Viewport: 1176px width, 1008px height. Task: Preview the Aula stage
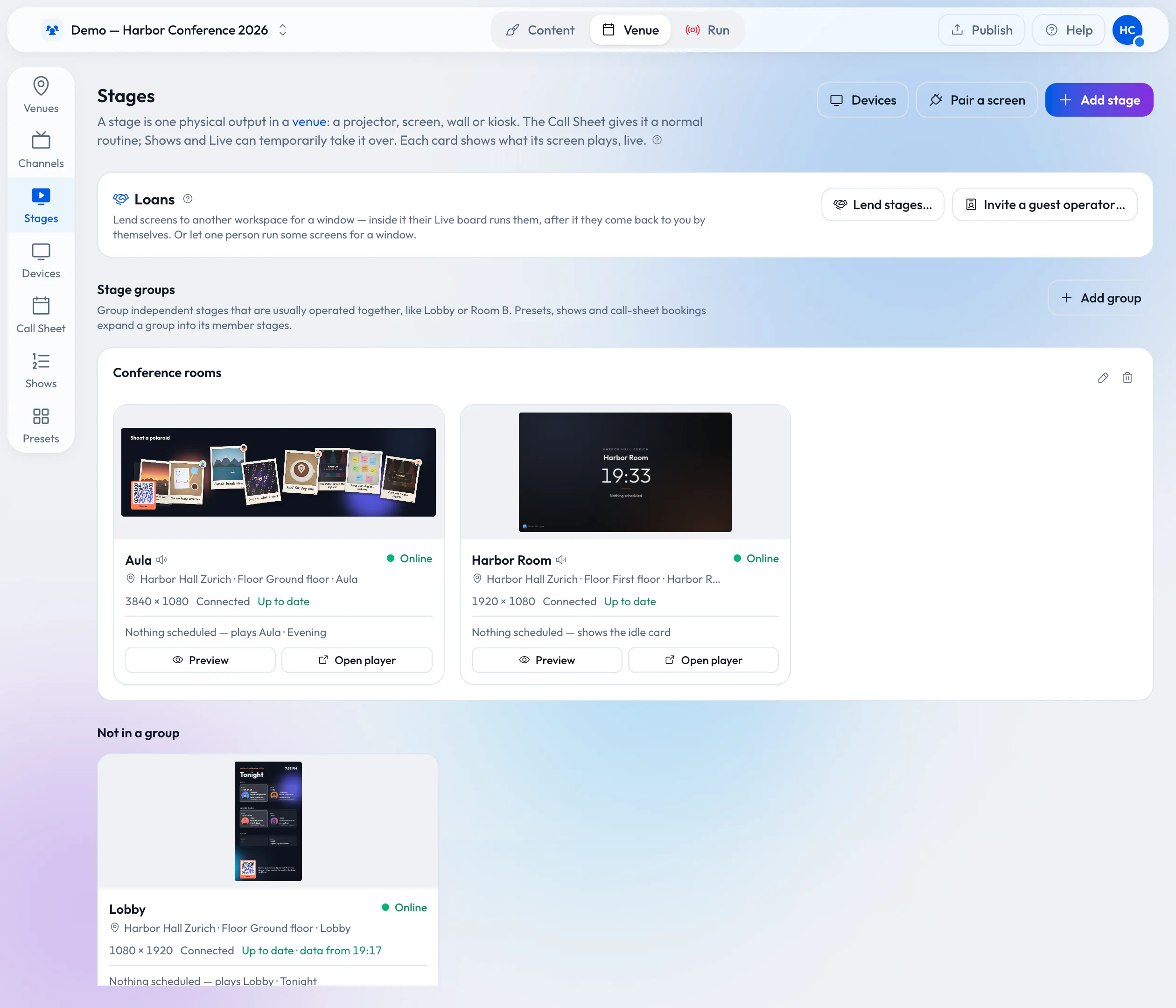point(200,660)
